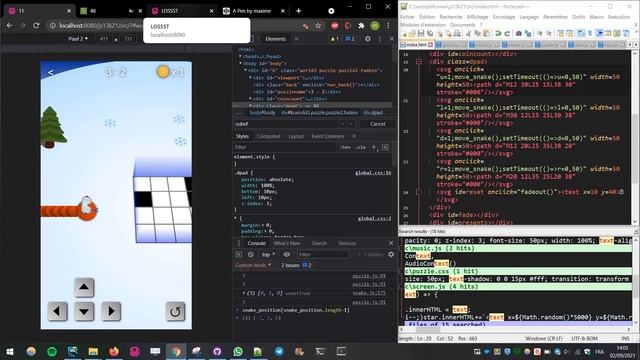Cancel the Elements panel search
640x360 pixels.
pyautogui.click(x=378, y=124)
